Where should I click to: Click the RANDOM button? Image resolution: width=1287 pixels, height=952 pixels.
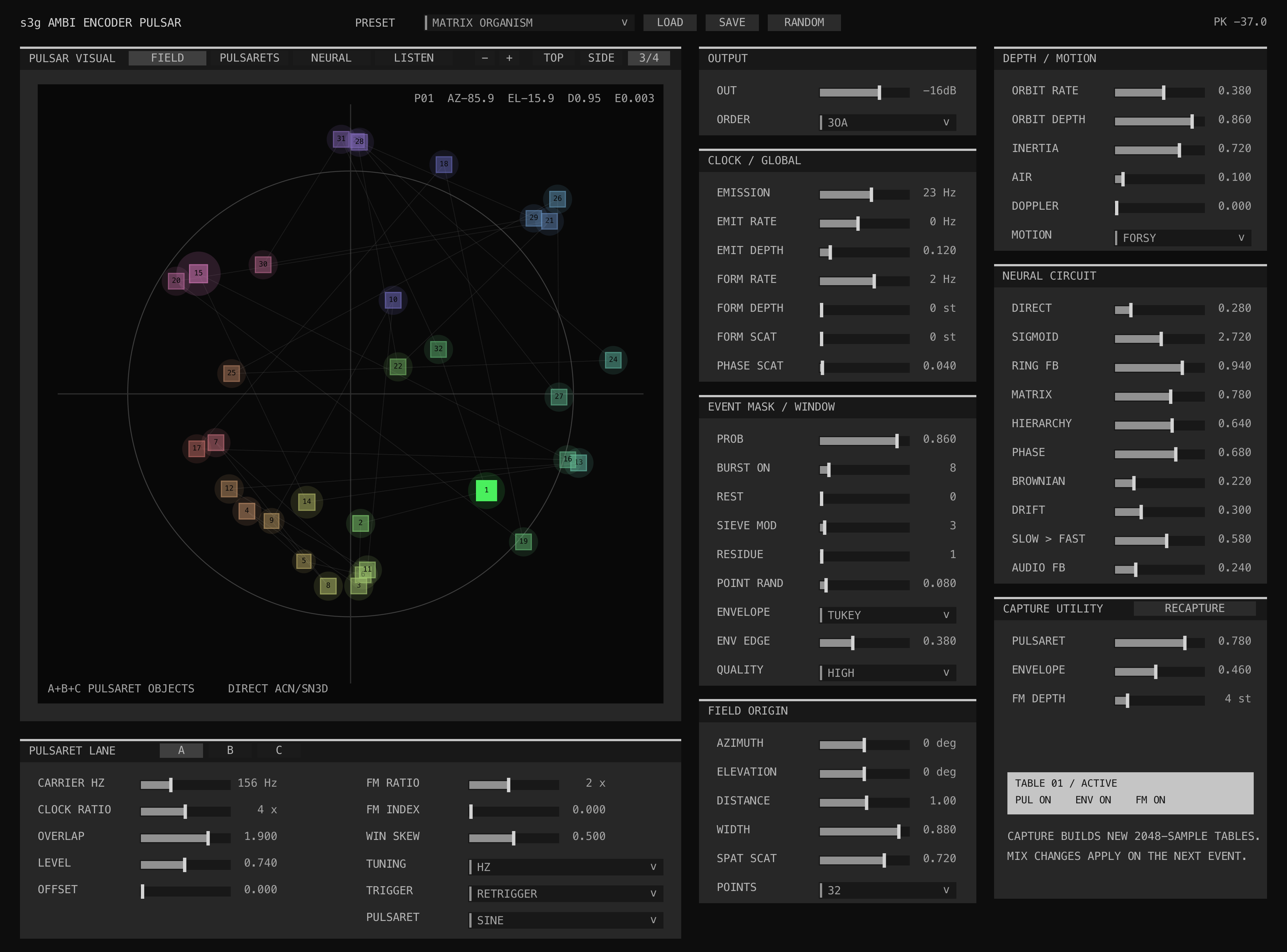coord(804,23)
